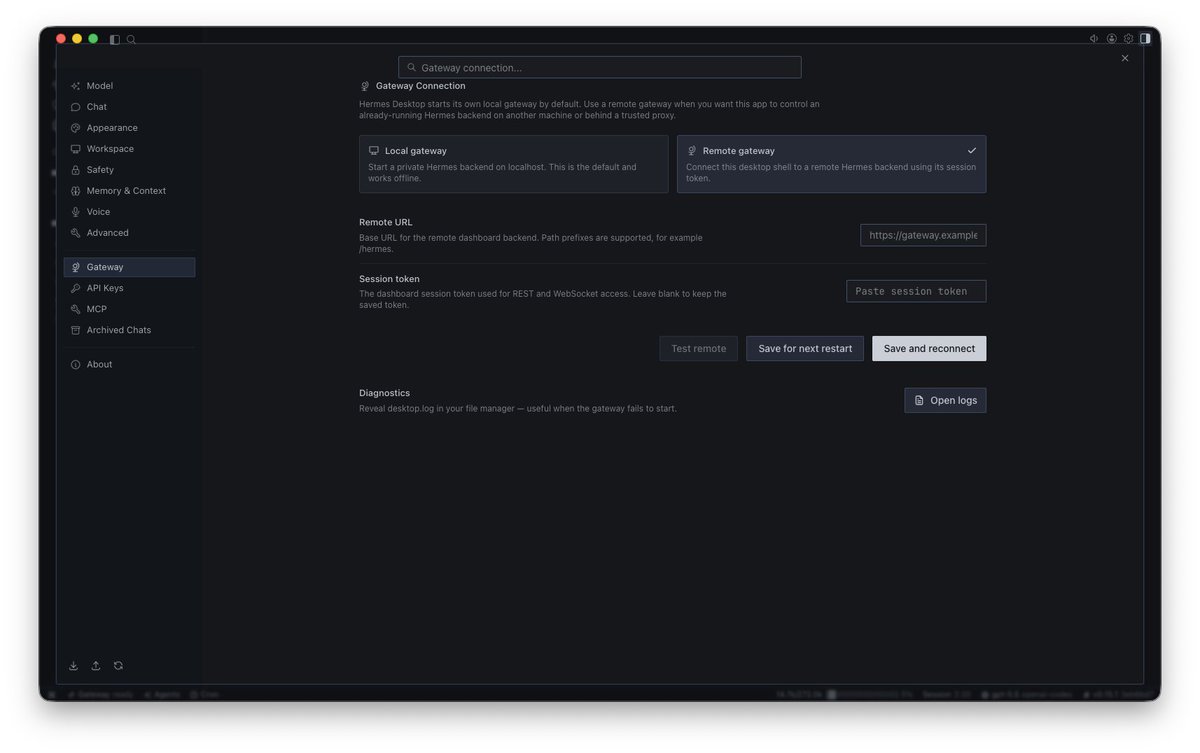
Task: Click the 'Hermes Desktop starts its own local gateway' paragraph
Action: coord(590,109)
